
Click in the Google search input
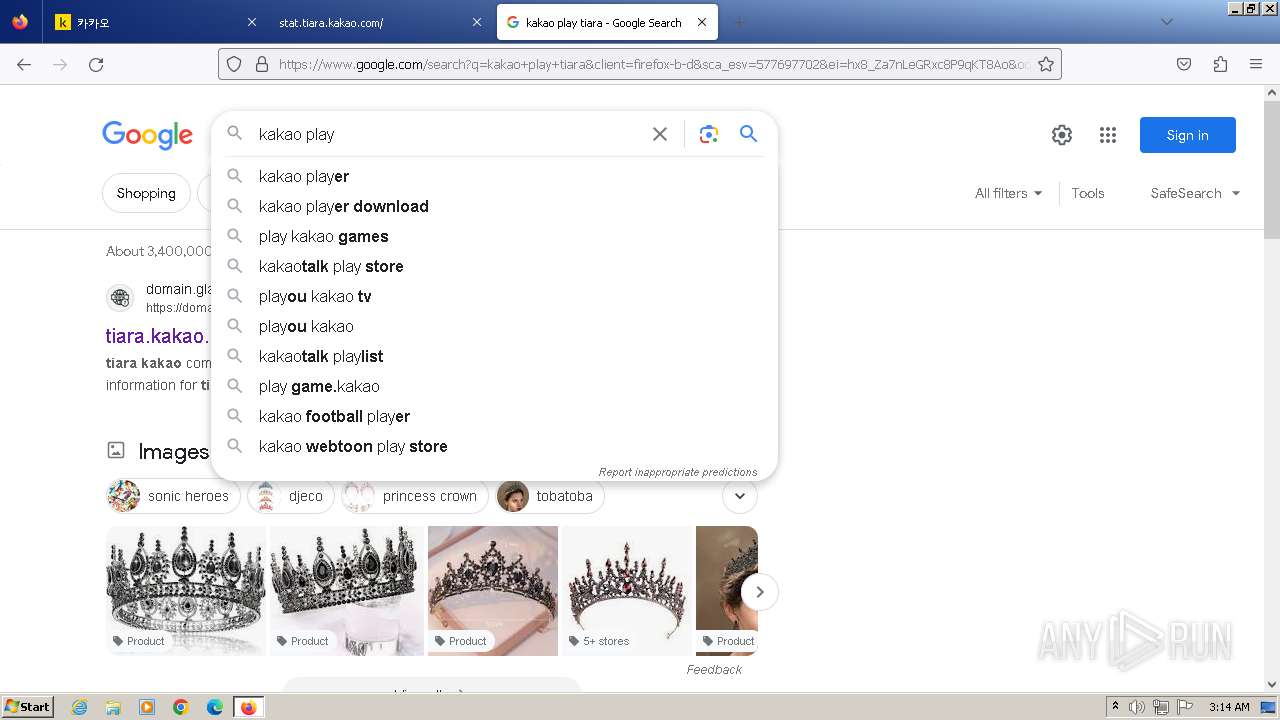[x=450, y=134]
